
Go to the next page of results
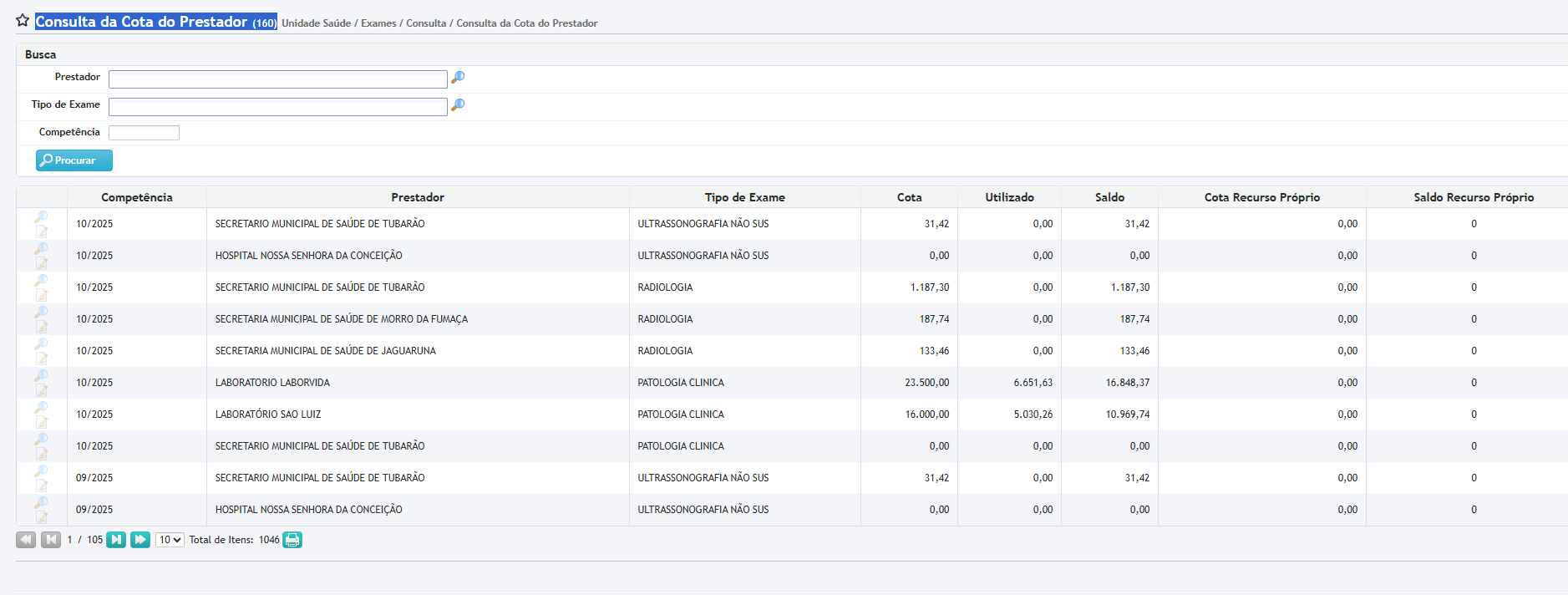point(116,540)
